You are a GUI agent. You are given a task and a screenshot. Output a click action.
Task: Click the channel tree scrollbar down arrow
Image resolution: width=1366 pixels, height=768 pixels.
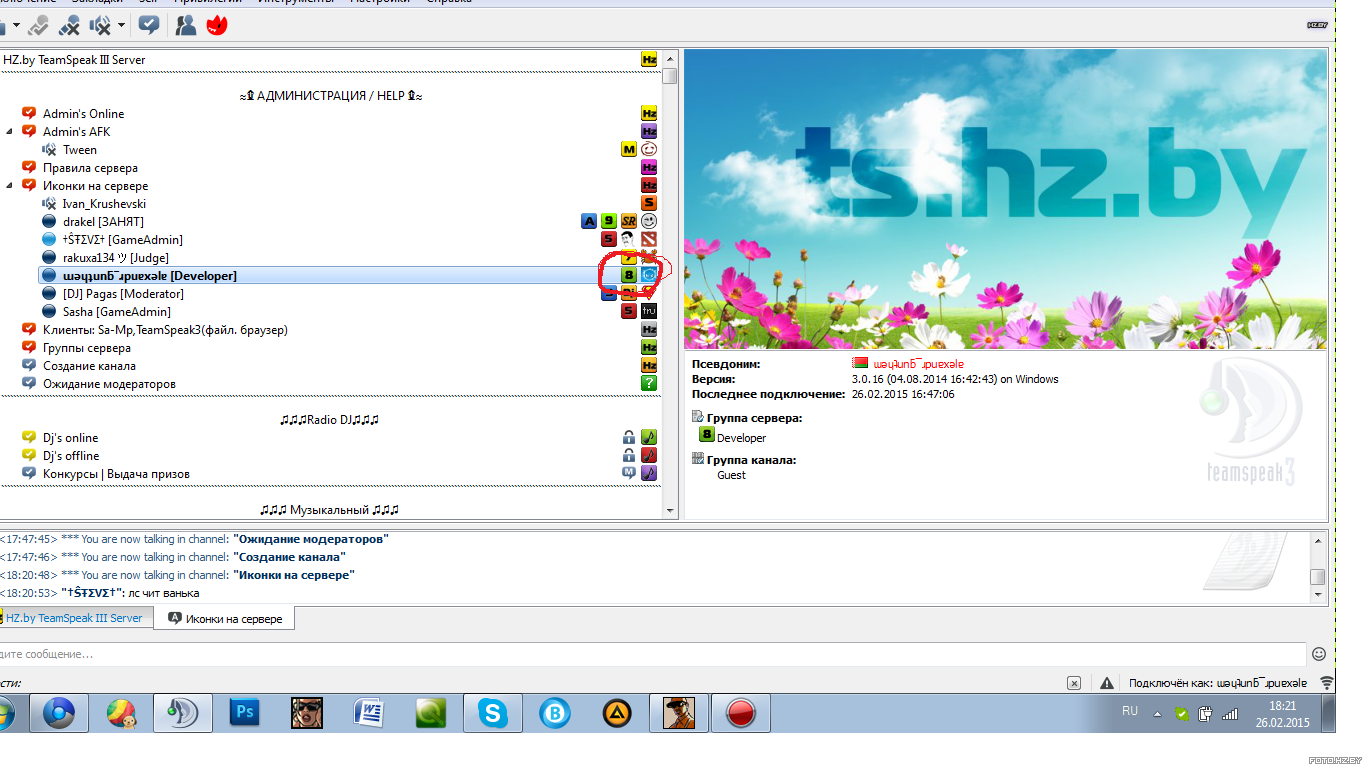(x=670, y=510)
